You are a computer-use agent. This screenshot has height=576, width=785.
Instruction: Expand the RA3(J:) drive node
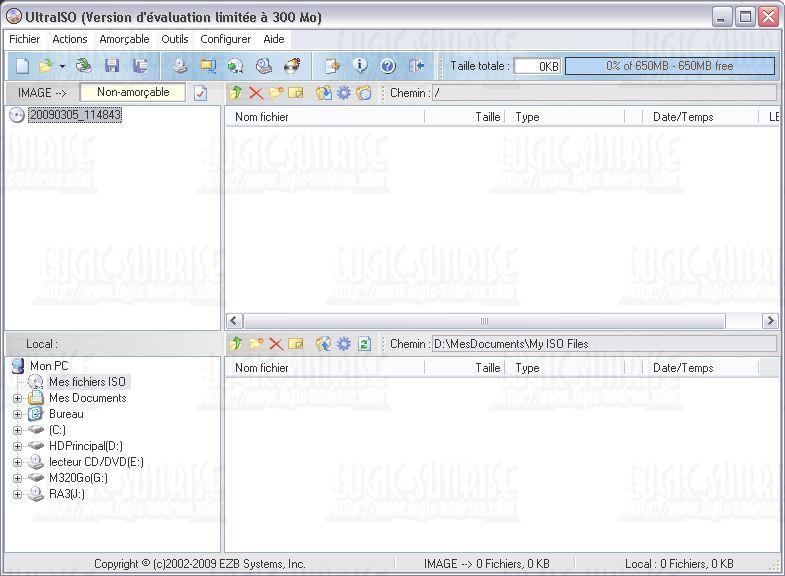pos(18,494)
